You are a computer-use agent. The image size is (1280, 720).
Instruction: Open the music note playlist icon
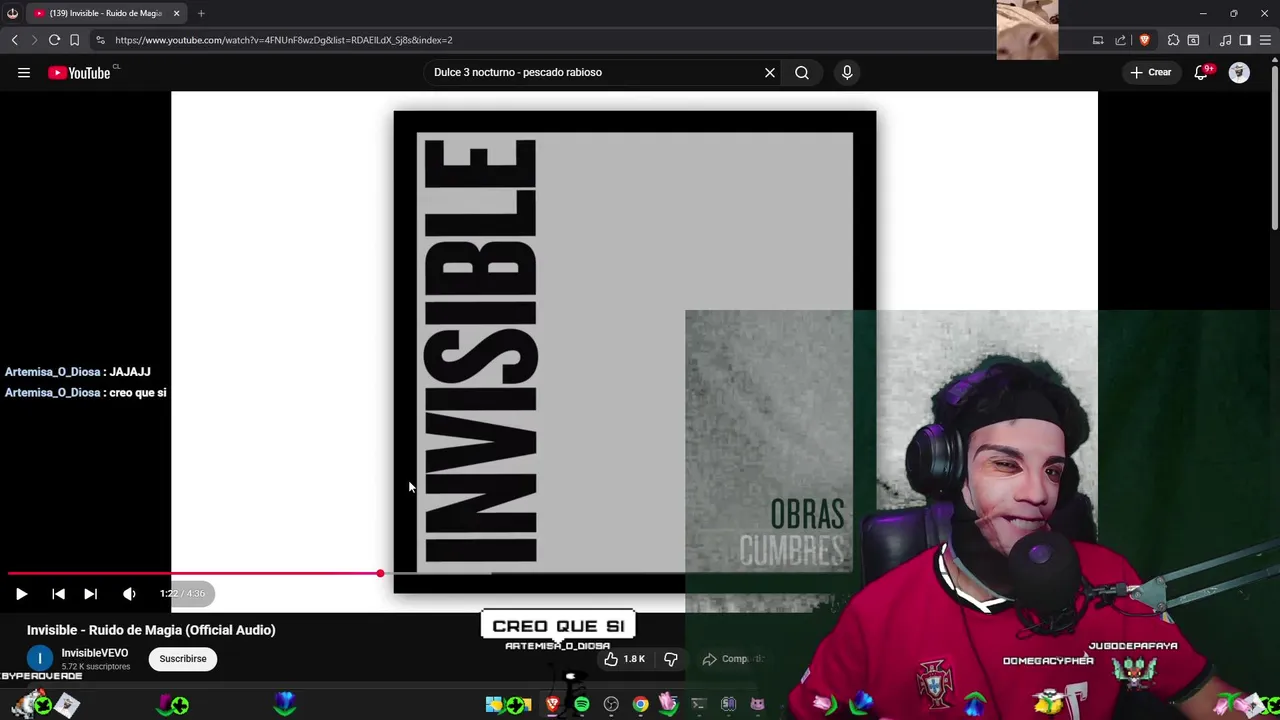pos(1225,40)
